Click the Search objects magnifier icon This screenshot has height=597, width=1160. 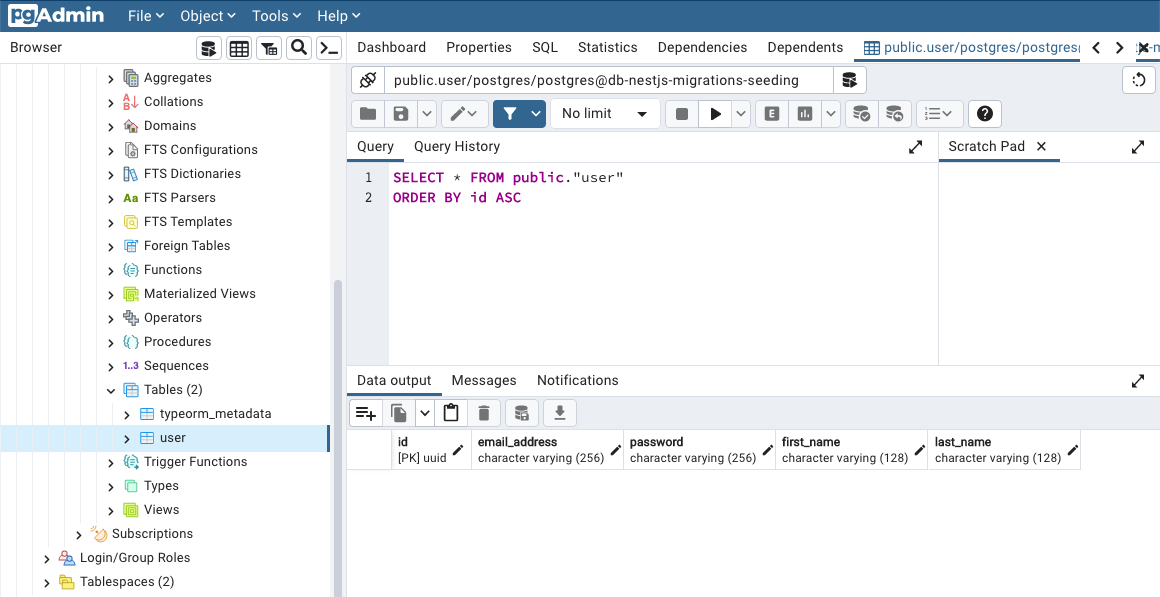298,47
